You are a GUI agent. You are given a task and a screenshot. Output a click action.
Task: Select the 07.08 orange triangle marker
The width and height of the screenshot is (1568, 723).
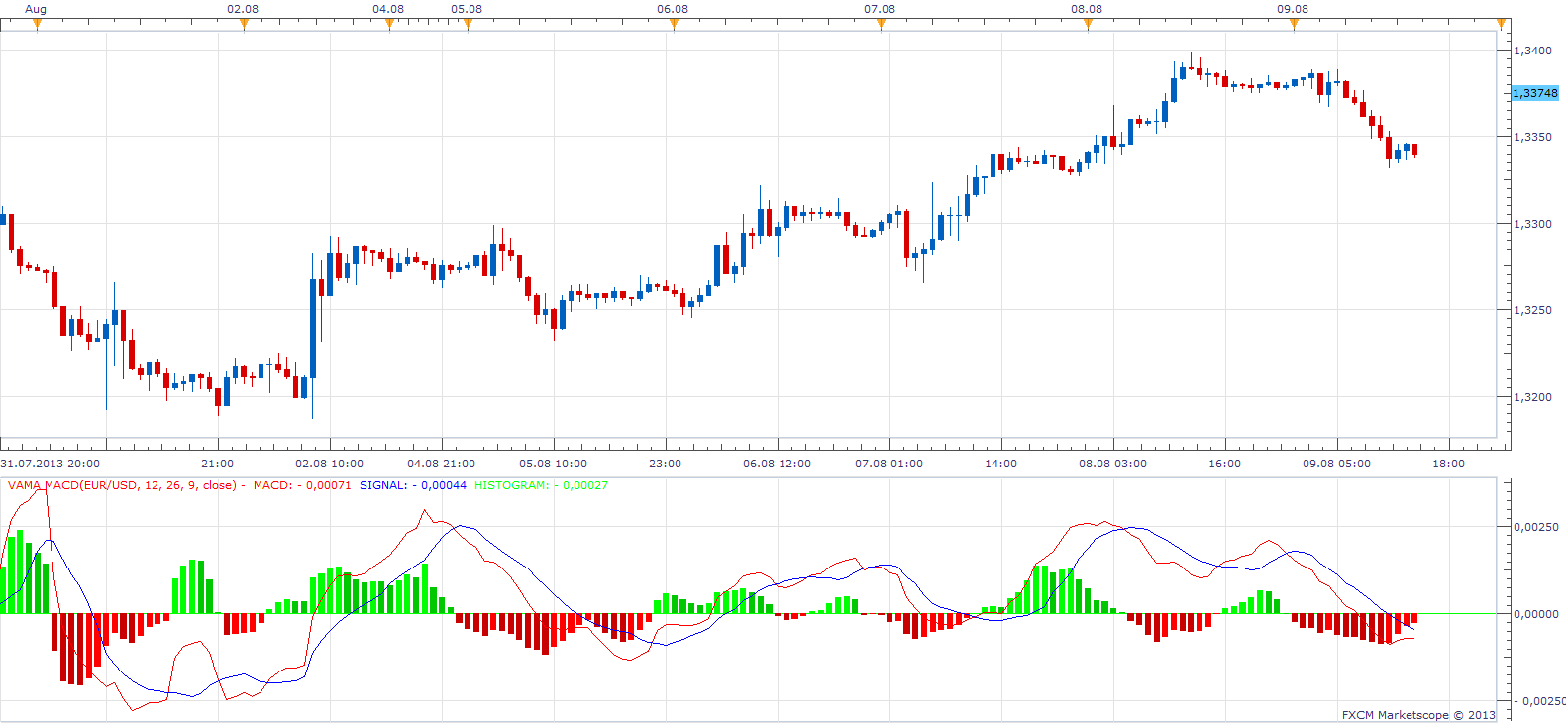pyautogui.click(x=881, y=25)
